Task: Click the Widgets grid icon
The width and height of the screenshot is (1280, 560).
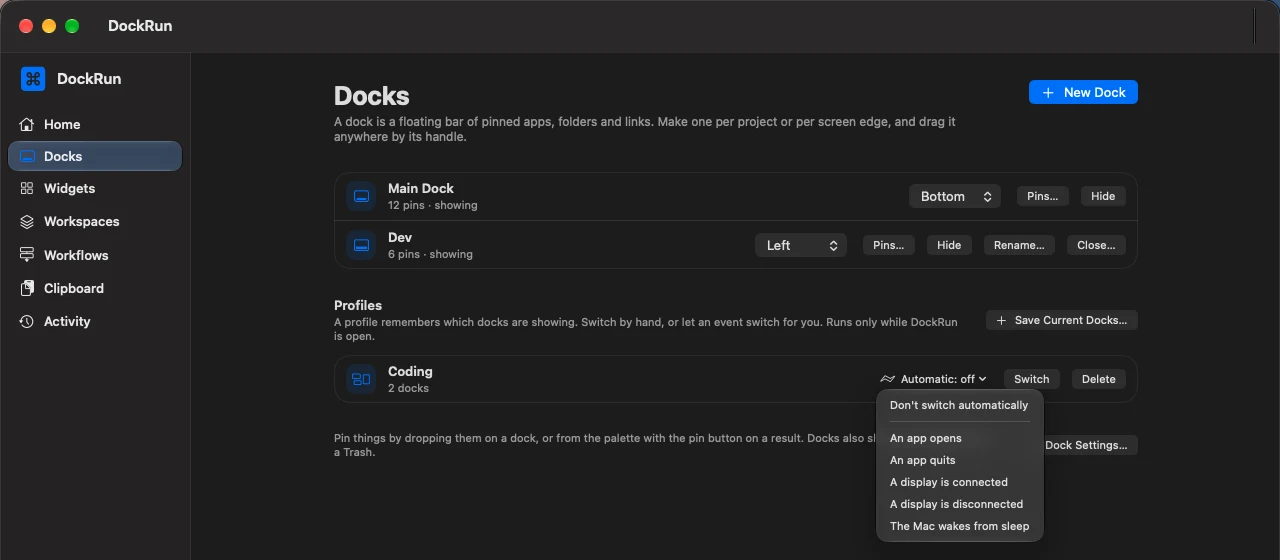Action: (27, 188)
